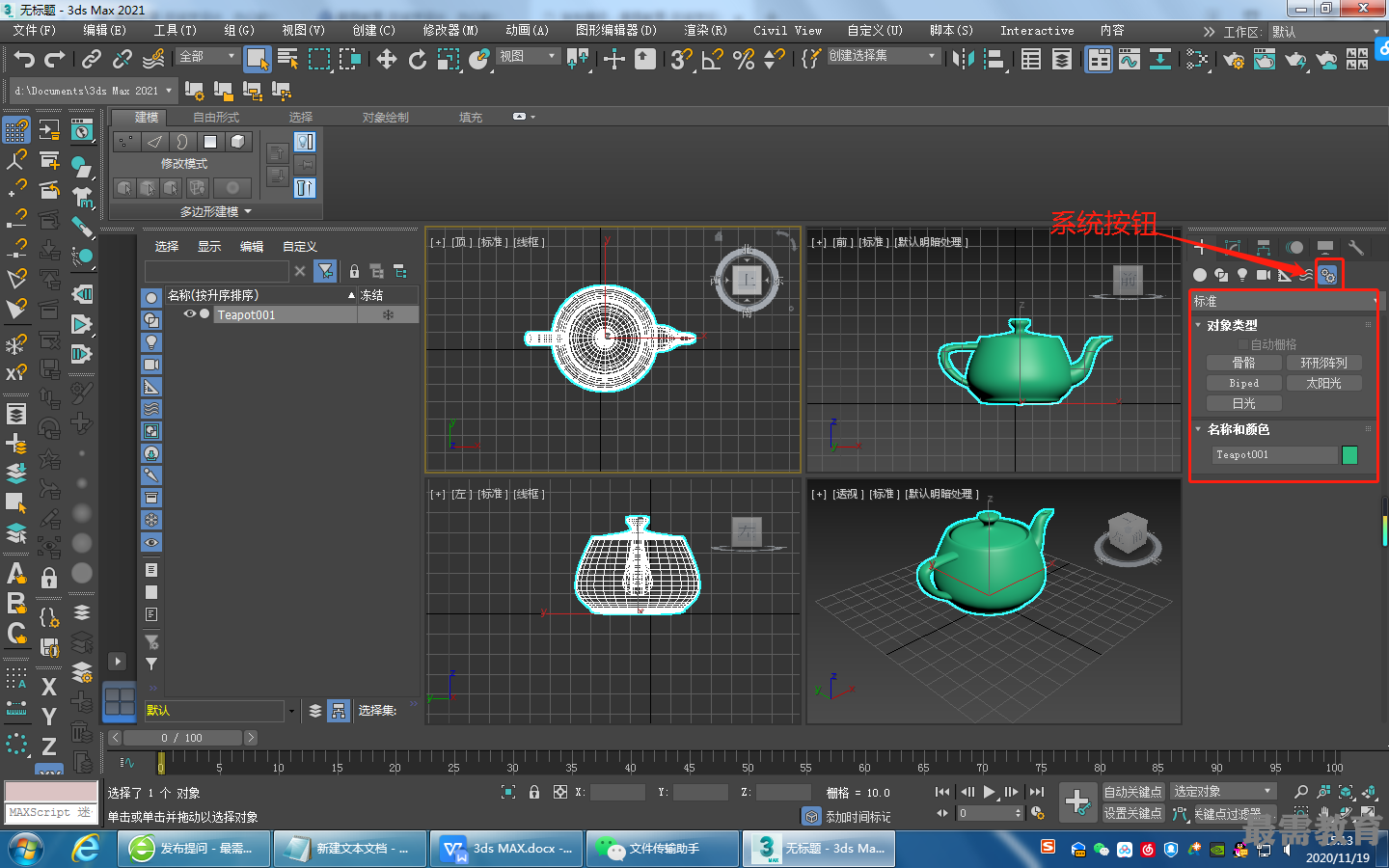Open the 图形编辑器(D) menu
1389x868 pixels.
pyautogui.click(x=615, y=31)
